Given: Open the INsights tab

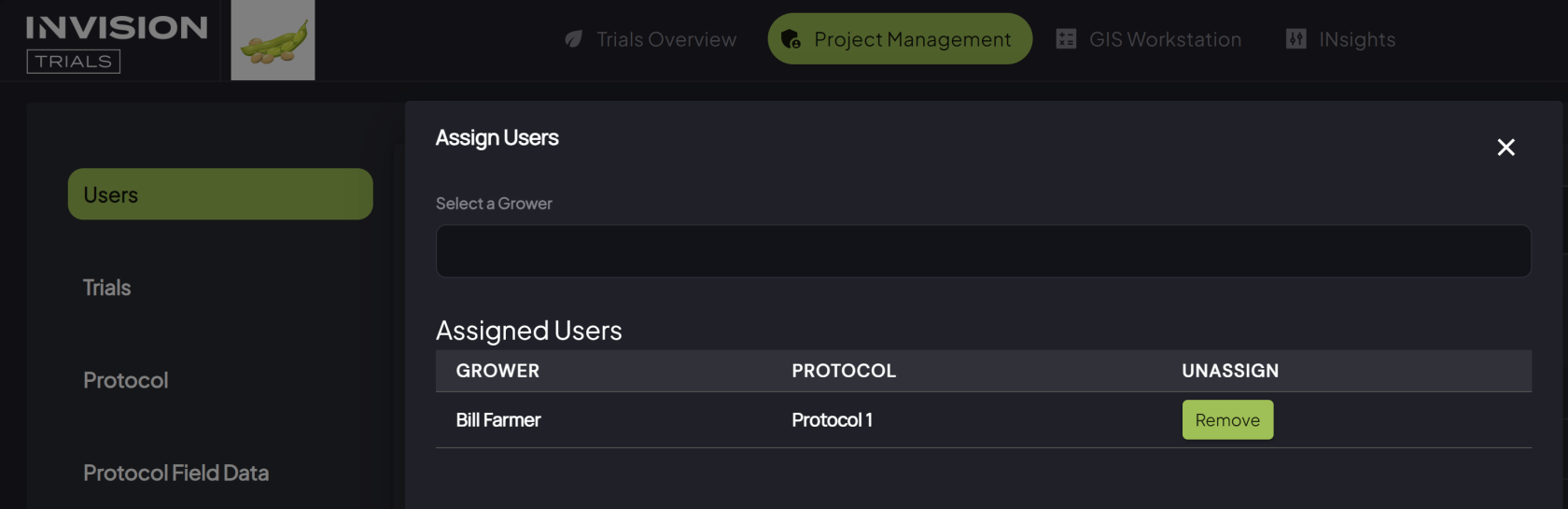Looking at the screenshot, I should coord(1341,39).
